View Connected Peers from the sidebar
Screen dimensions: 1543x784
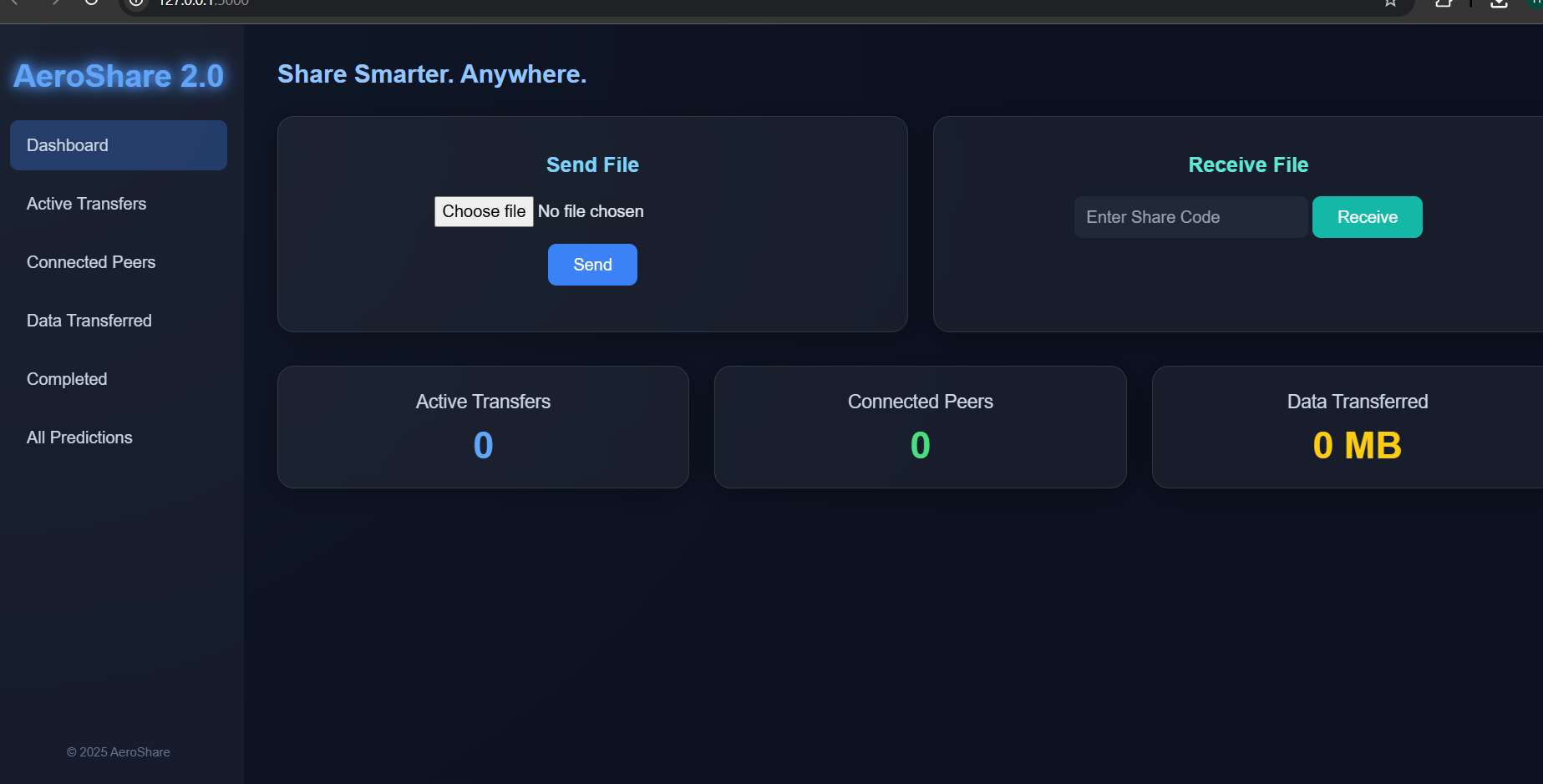click(91, 261)
